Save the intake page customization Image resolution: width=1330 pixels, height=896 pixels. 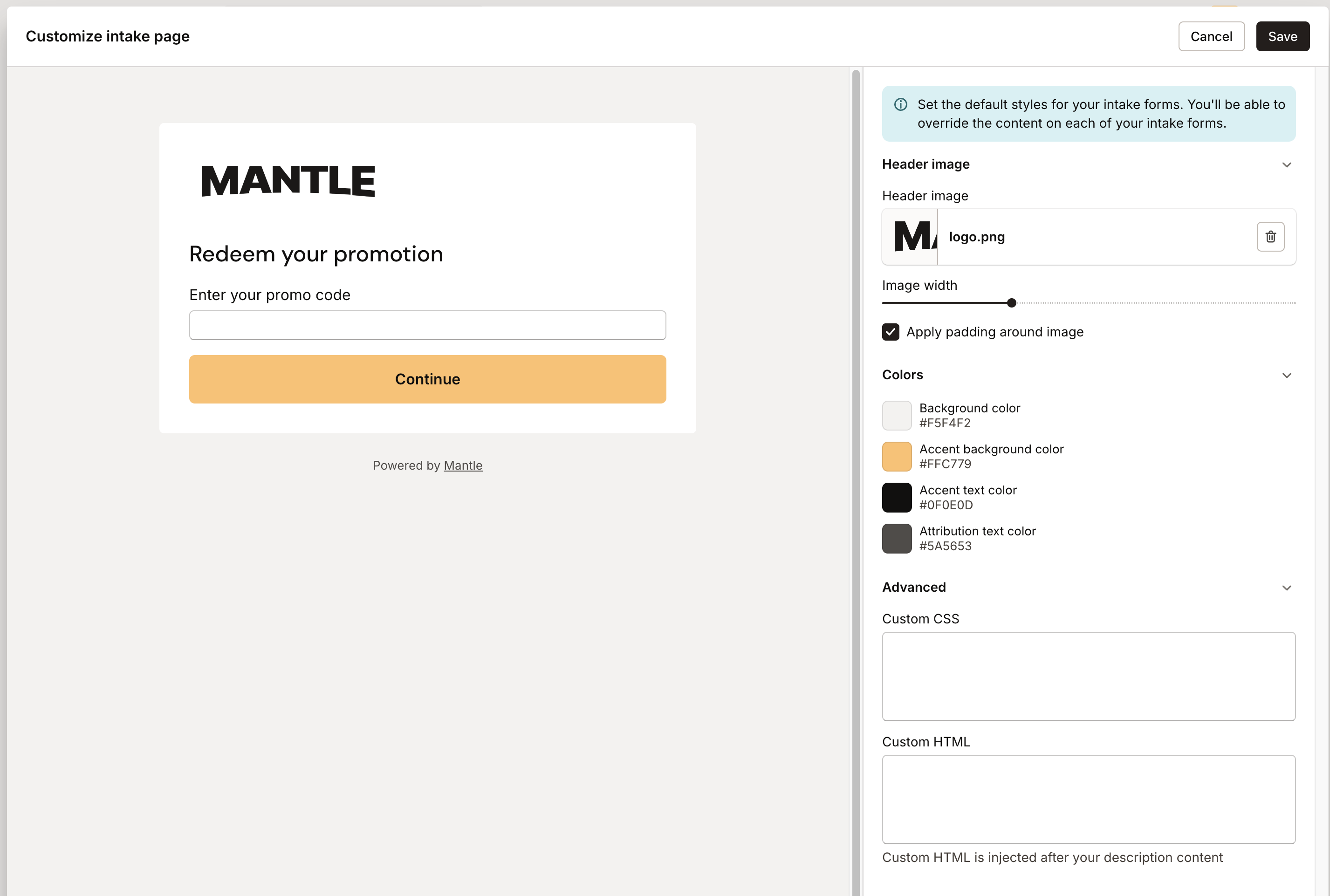pos(1282,36)
